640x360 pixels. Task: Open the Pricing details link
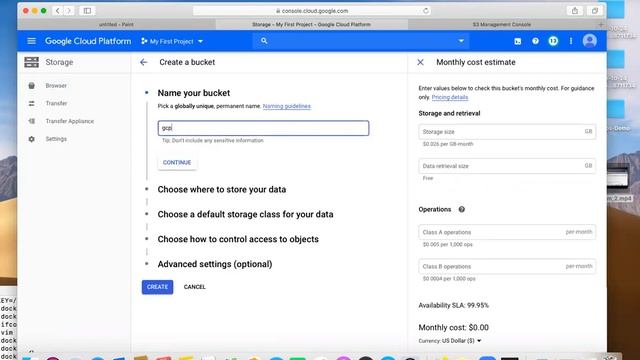tap(449, 97)
